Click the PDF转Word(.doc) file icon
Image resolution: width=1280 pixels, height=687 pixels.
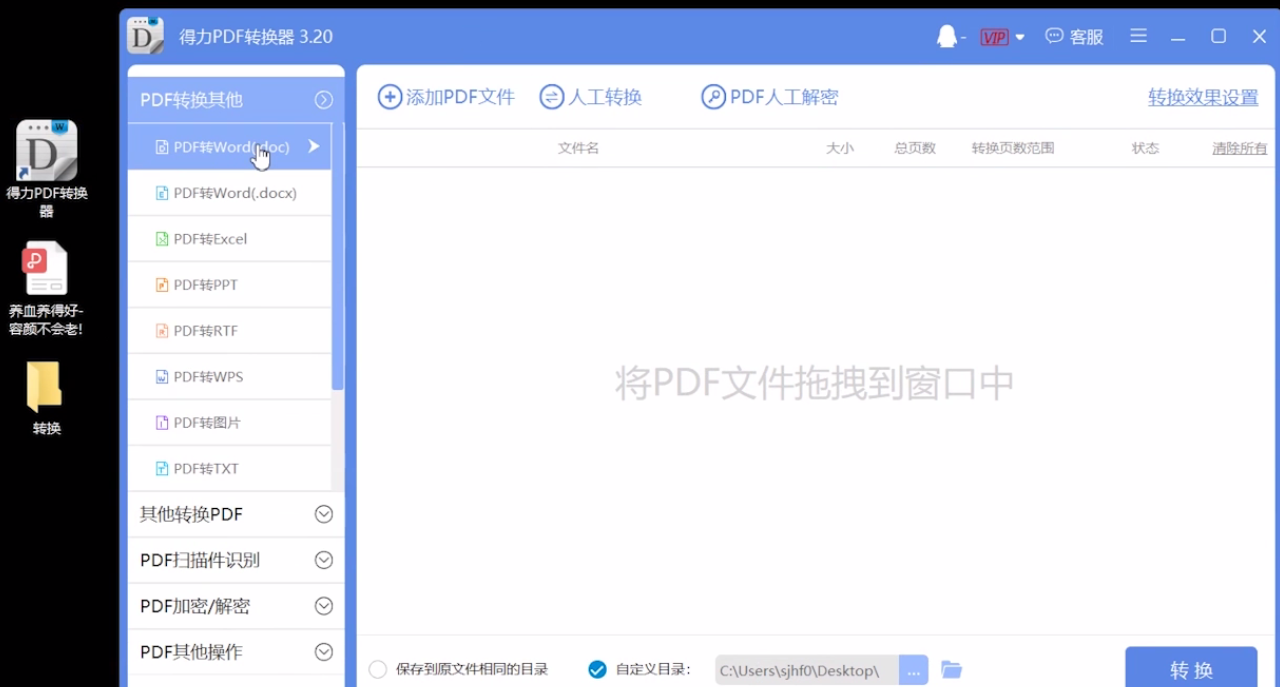(x=162, y=147)
